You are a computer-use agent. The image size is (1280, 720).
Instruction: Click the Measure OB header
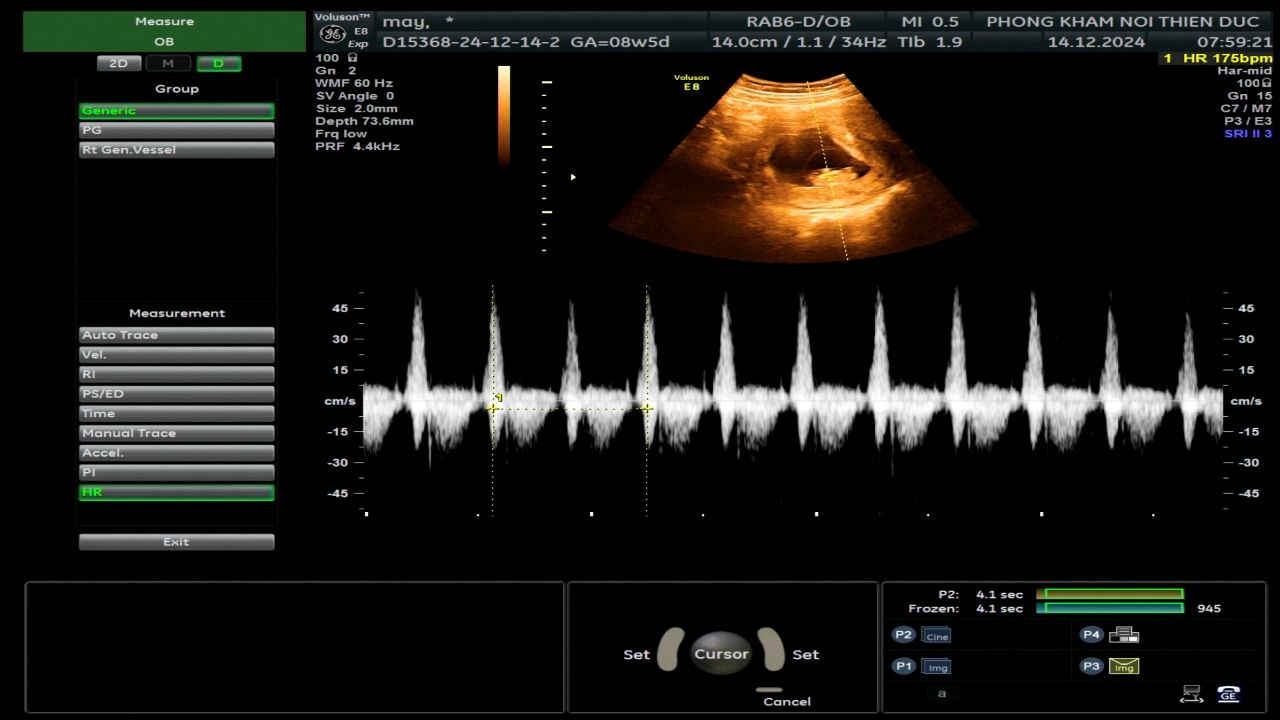click(164, 32)
